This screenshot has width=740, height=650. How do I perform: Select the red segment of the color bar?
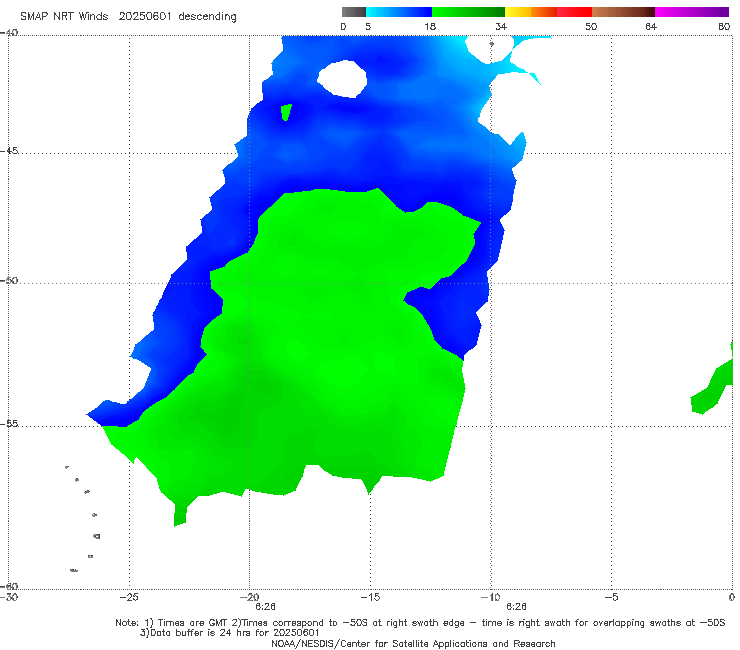click(574, 12)
